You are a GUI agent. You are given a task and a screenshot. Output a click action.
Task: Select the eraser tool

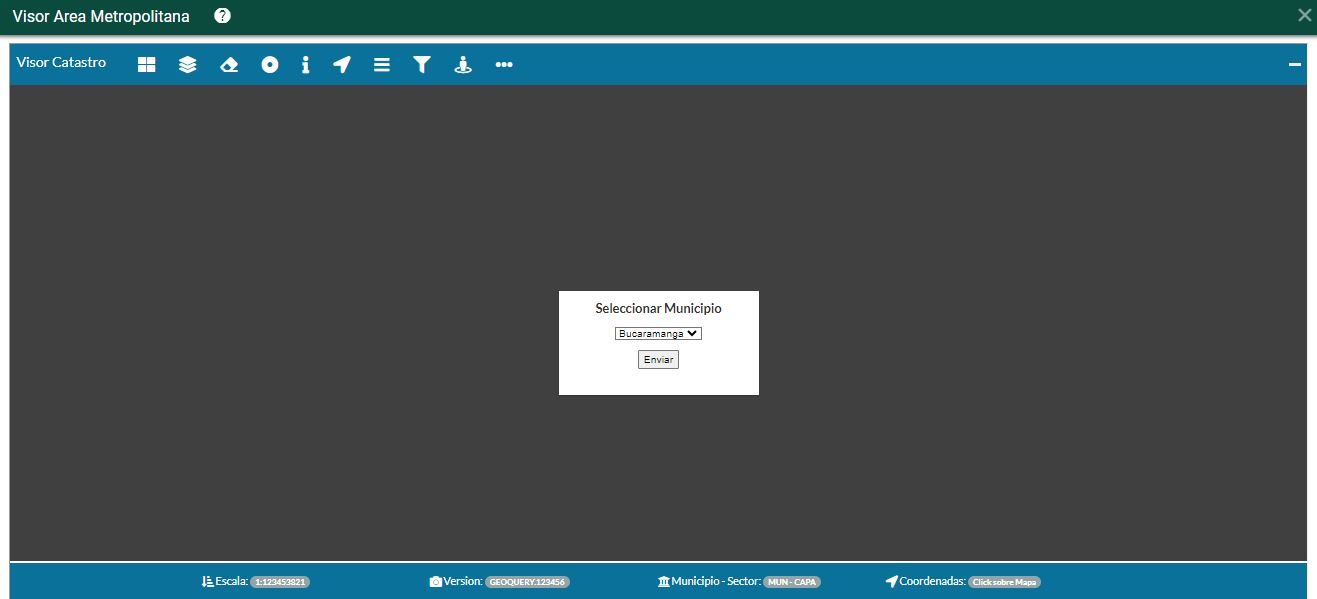coord(229,64)
